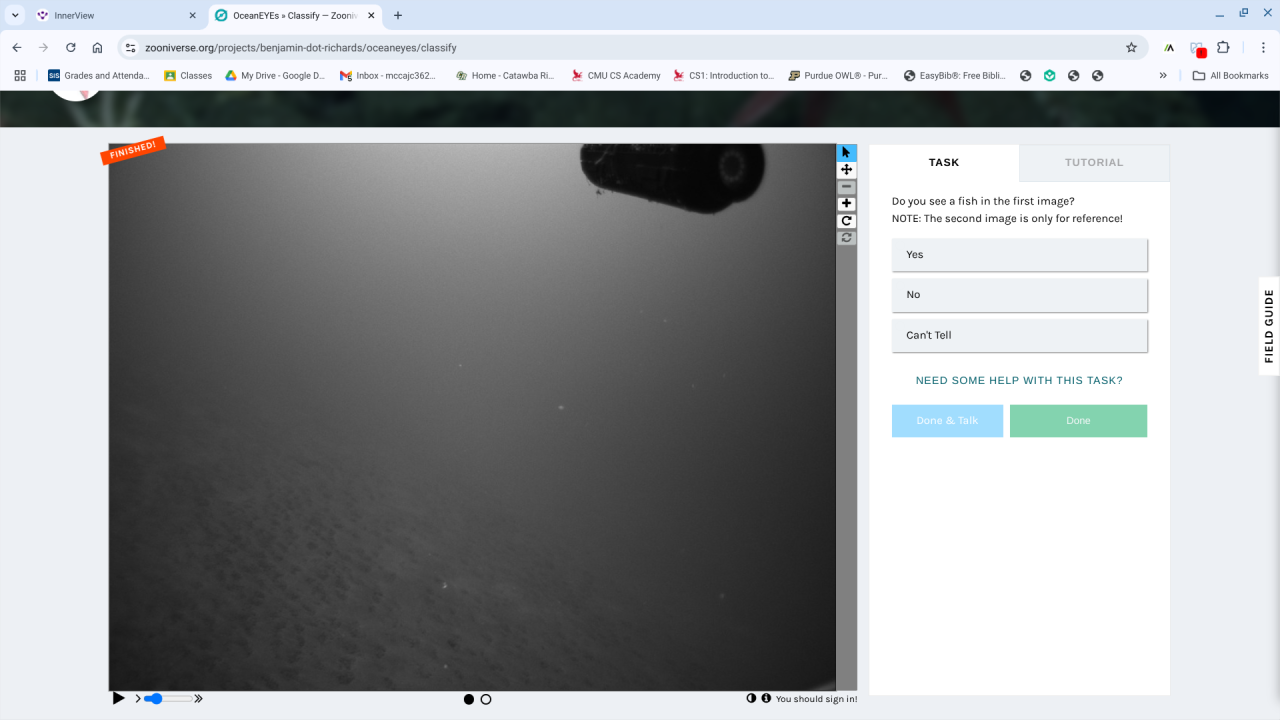
Task: Click the green shield bookmark icon
Action: pyautogui.click(x=1049, y=75)
